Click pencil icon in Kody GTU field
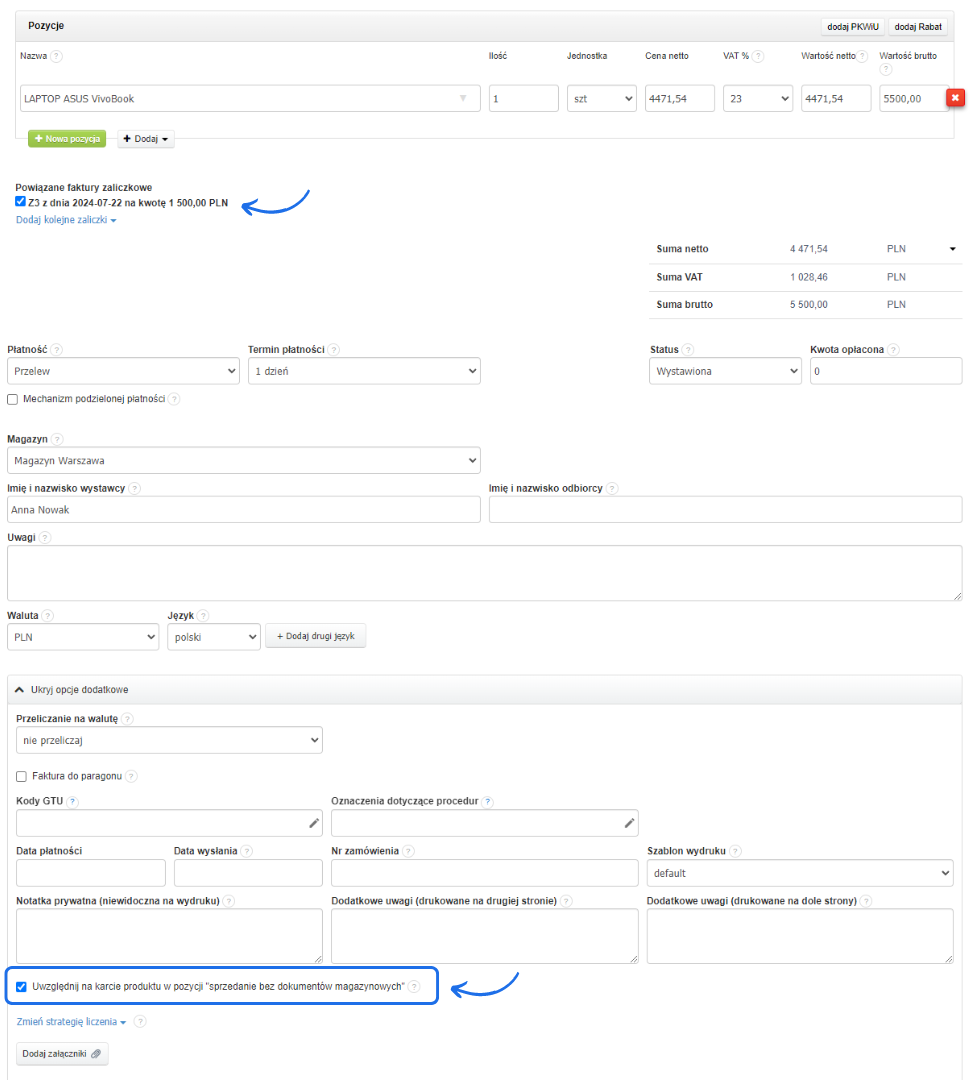This screenshot has height=1080, width=975. tap(314, 823)
